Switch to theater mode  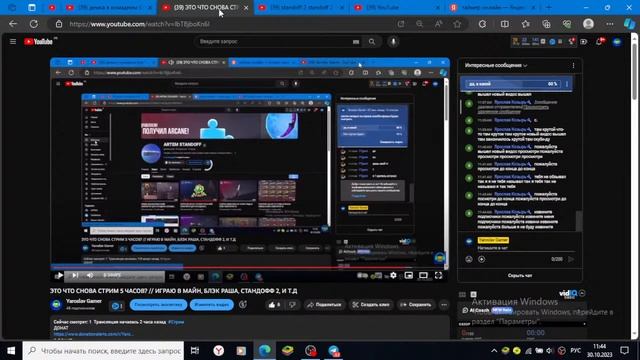click(423, 276)
